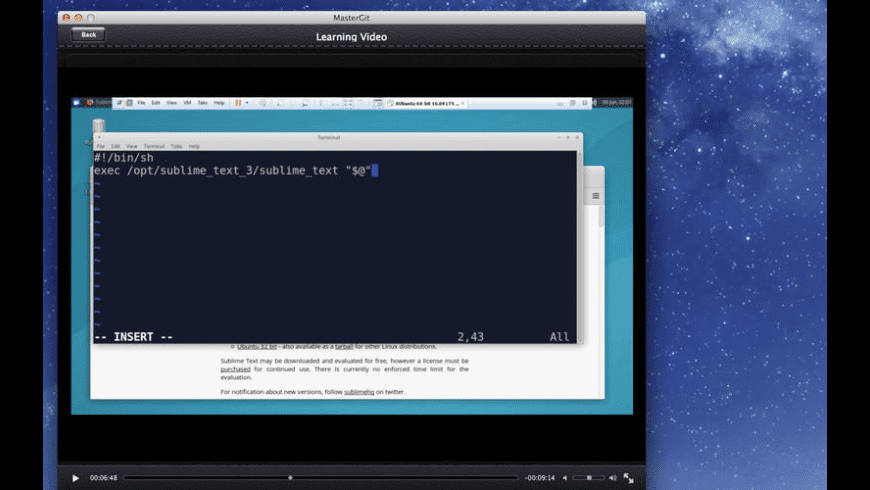Click the tarball download link
870x490 pixels.
pyautogui.click(x=343, y=346)
